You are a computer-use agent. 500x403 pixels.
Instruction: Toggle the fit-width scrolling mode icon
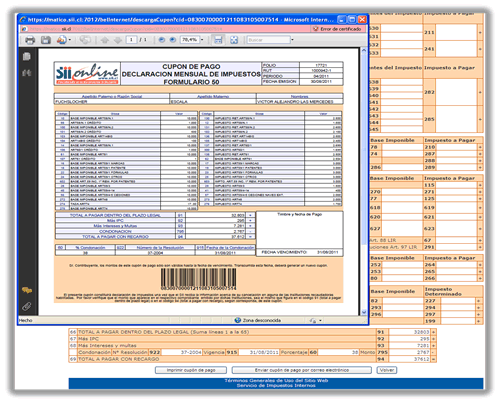pyautogui.click(x=218, y=40)
